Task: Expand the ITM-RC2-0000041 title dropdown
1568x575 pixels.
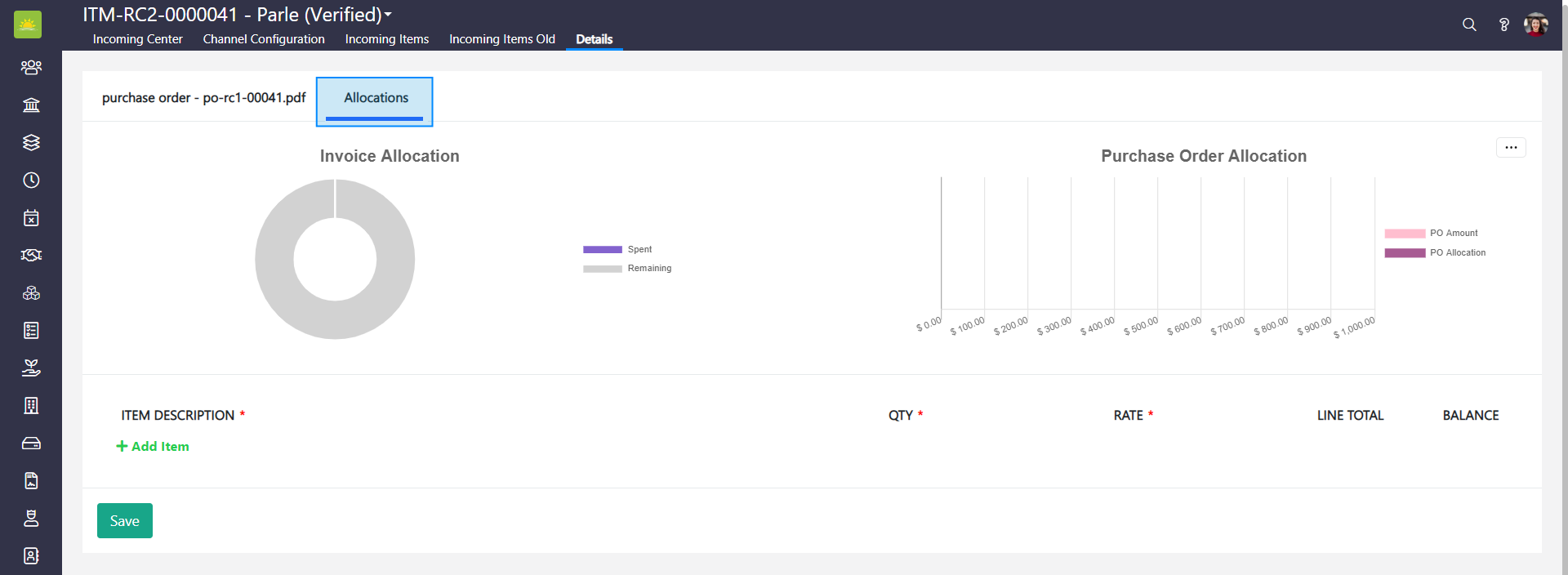Action: (388, 15)
